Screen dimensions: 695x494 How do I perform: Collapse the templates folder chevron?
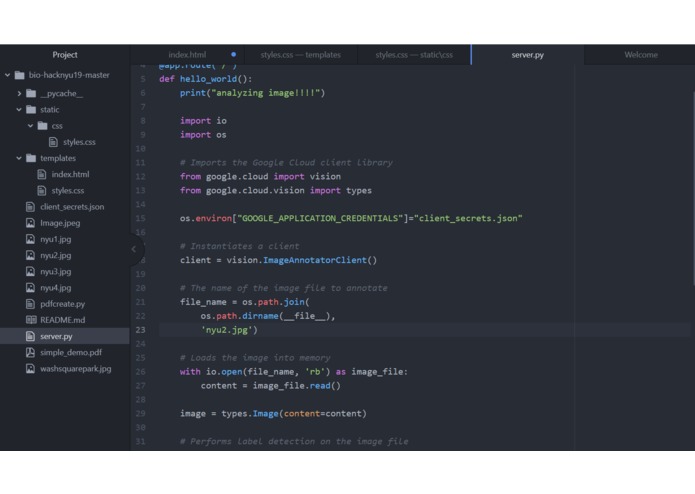pyautogui.click(x=19, y=158)
